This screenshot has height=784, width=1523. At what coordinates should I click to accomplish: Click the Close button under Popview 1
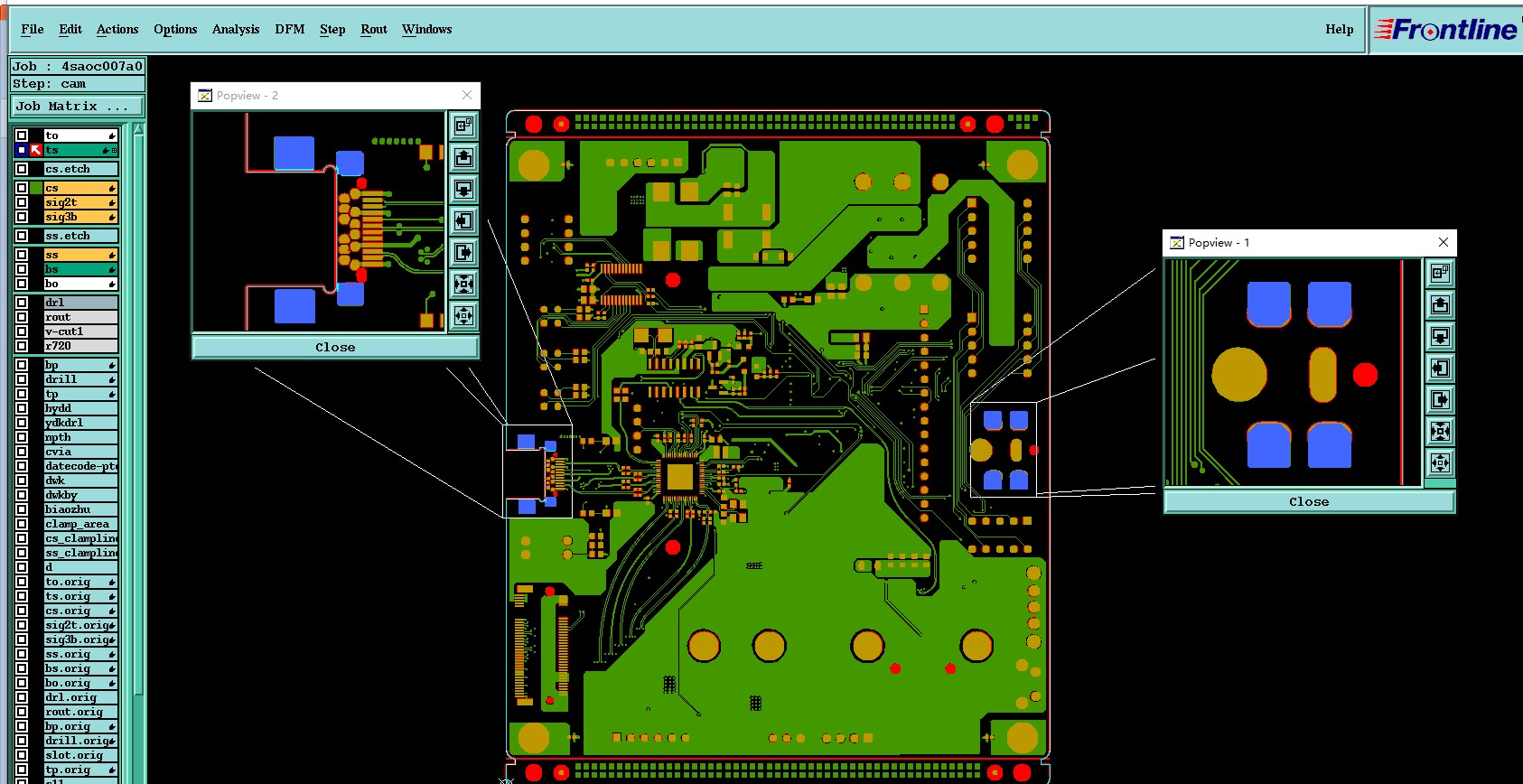click(x=1309, y=501)
